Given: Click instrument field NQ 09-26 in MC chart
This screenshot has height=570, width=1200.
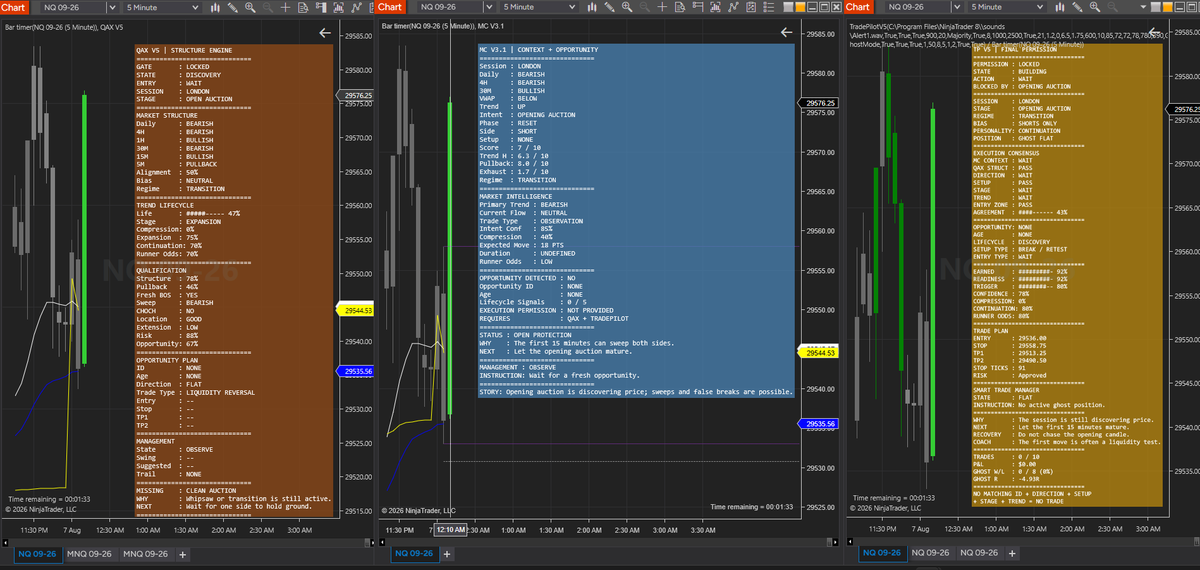Looking at the screenshot, I should click(x=450, y=7).
